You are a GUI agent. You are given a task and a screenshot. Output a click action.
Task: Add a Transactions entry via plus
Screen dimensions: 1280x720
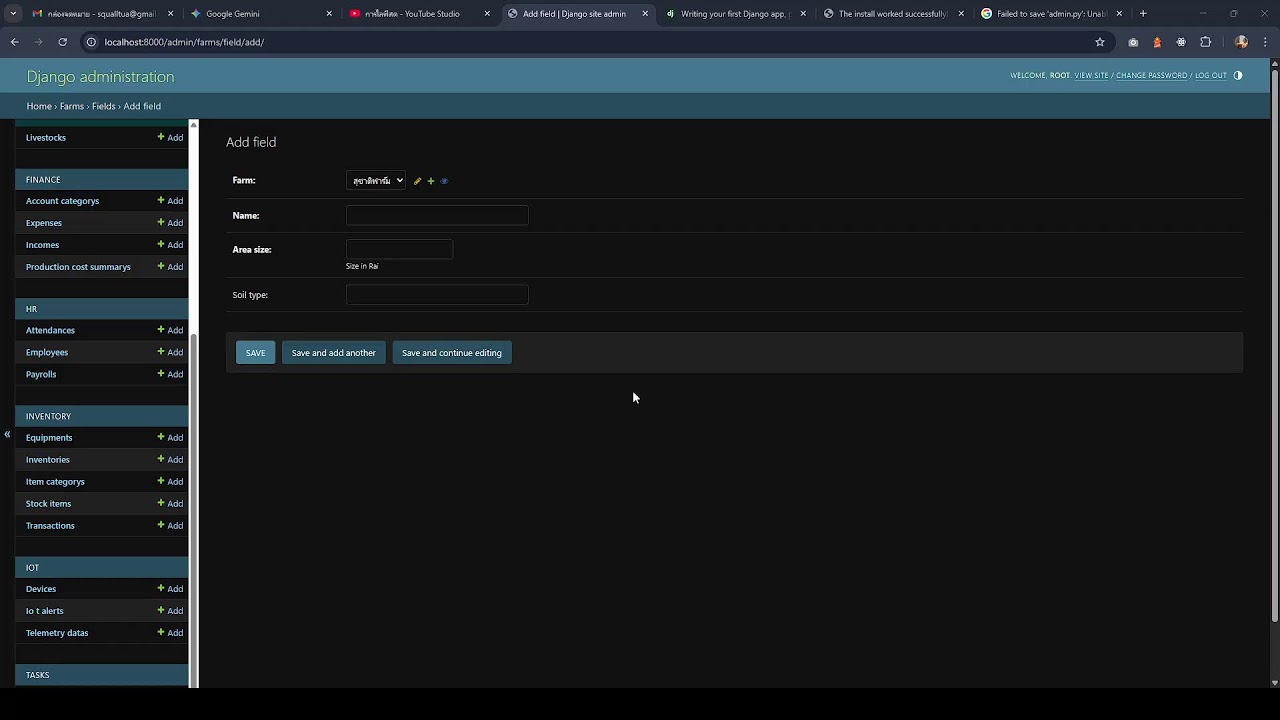pos(170,526)
